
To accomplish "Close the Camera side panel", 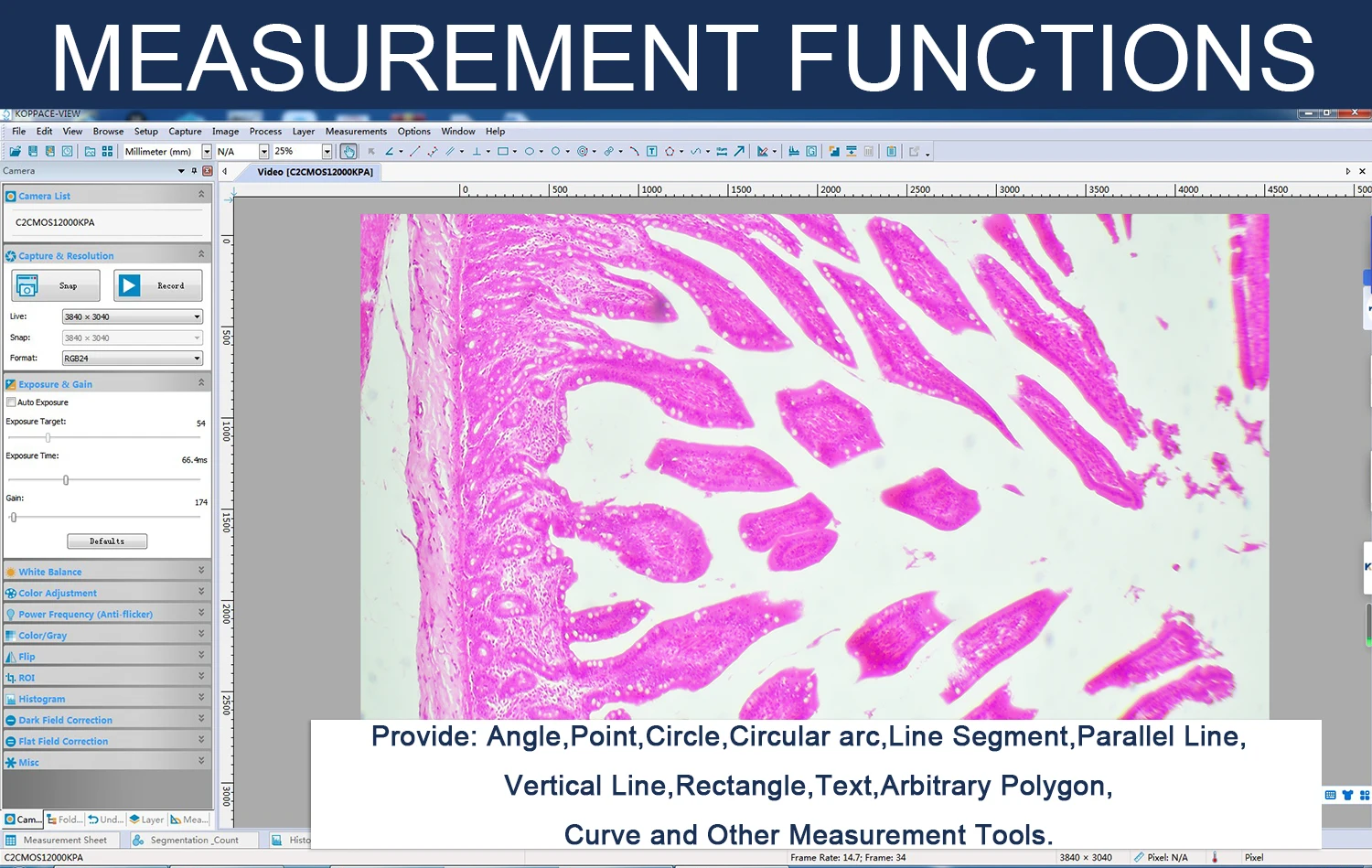I will tap(208, 171).
